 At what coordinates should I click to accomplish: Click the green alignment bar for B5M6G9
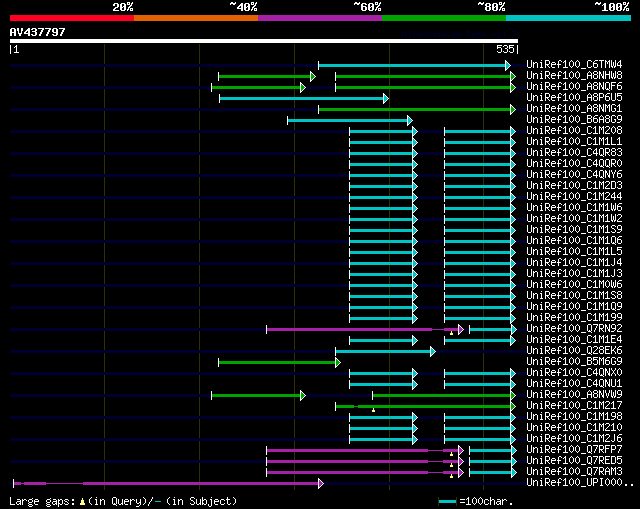[x=280, y=362]
